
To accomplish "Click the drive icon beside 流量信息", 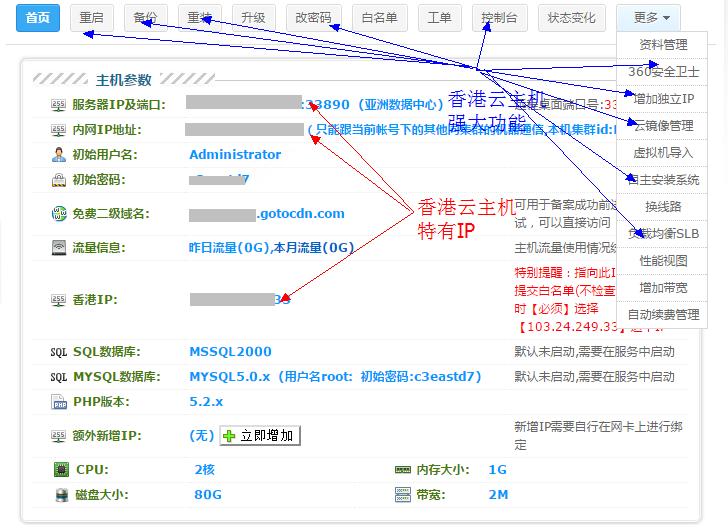I will click(59, 247).
